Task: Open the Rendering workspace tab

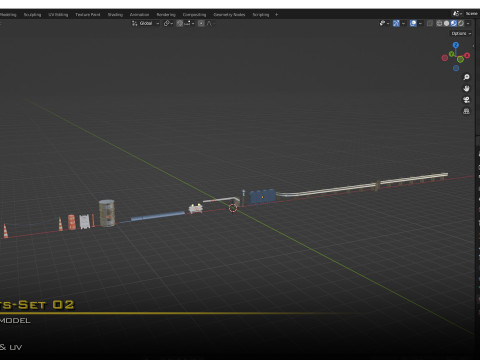Action: tap(166, 15)
